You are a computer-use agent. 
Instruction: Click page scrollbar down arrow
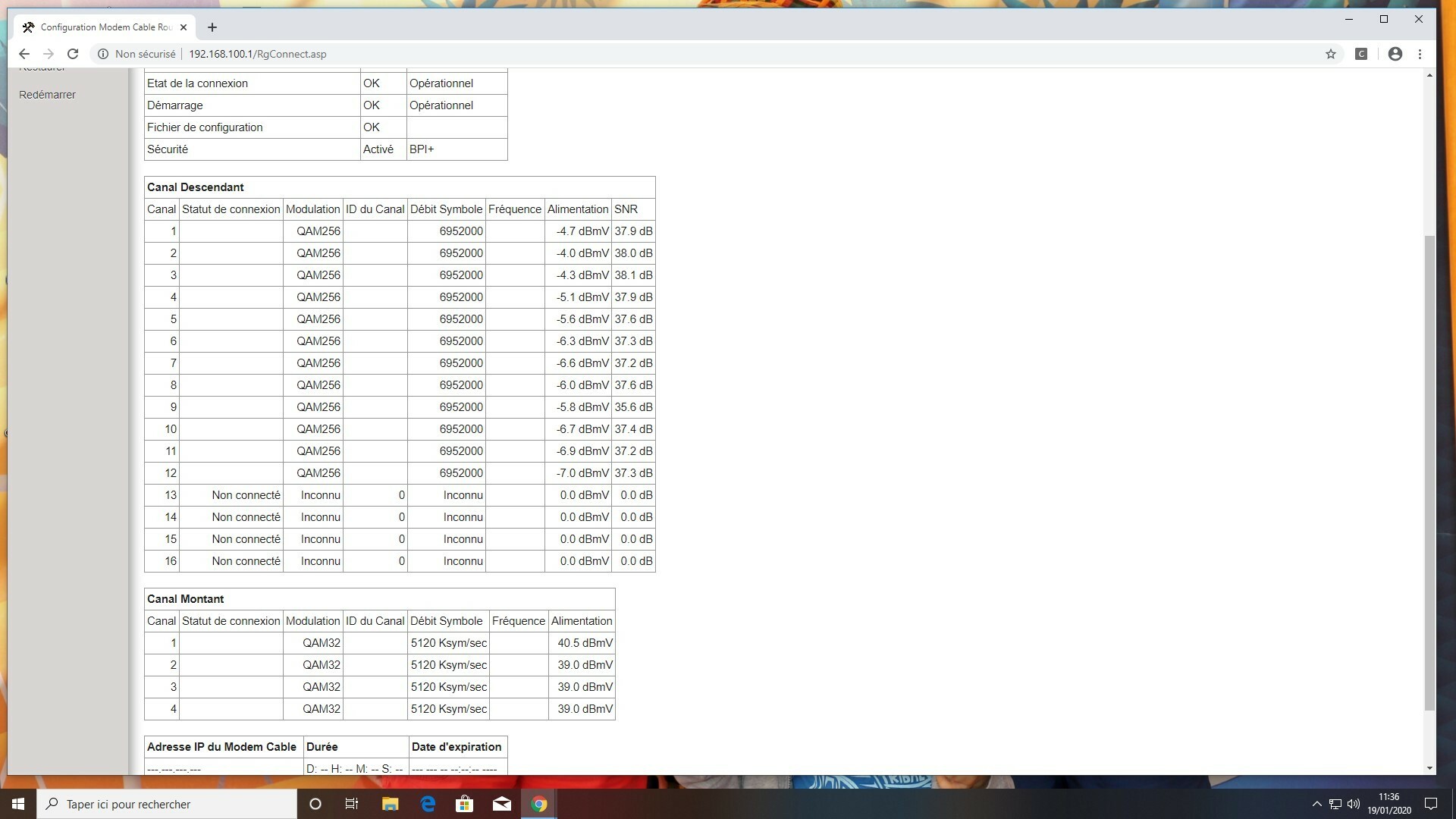pyautogui.click(x=1429, y=768)
